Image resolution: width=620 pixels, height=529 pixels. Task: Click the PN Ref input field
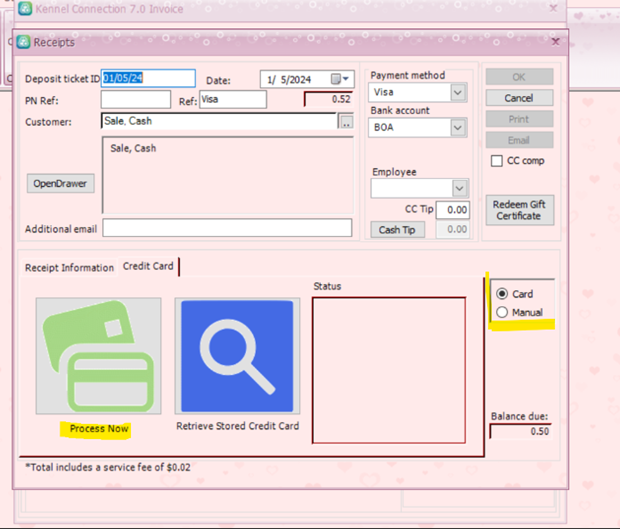(136, 99)
